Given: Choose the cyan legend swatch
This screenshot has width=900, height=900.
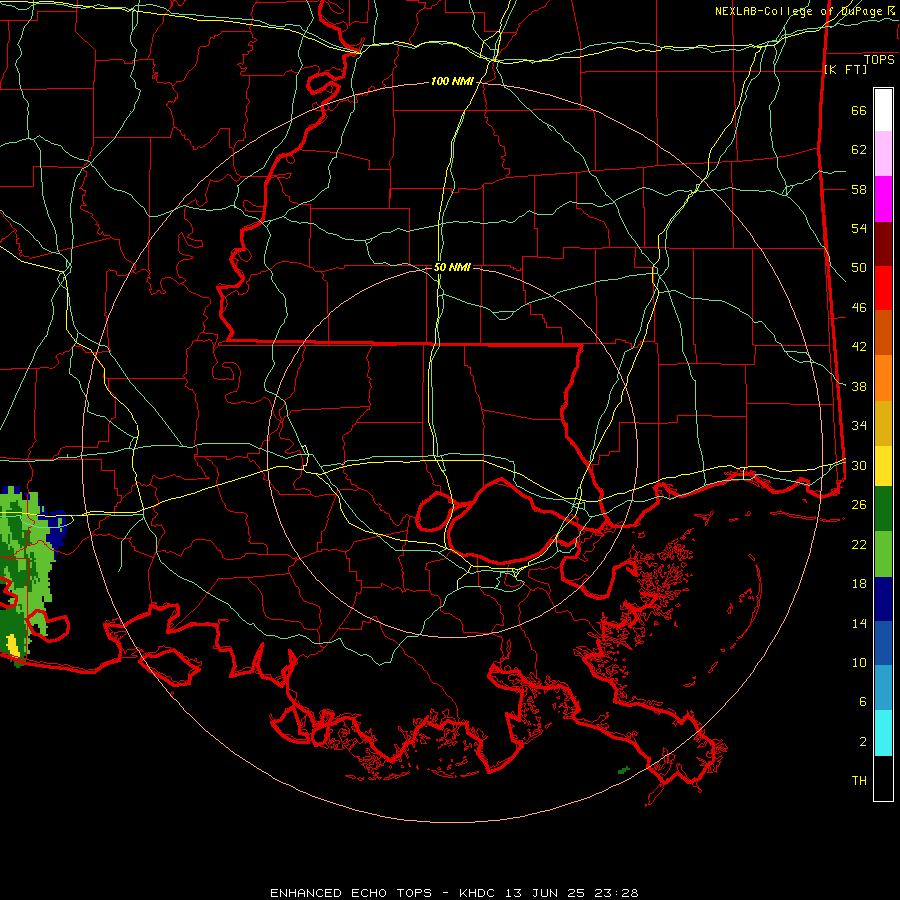Looking at the screenshot, I should pyautogui.click(x=883, y=733).
